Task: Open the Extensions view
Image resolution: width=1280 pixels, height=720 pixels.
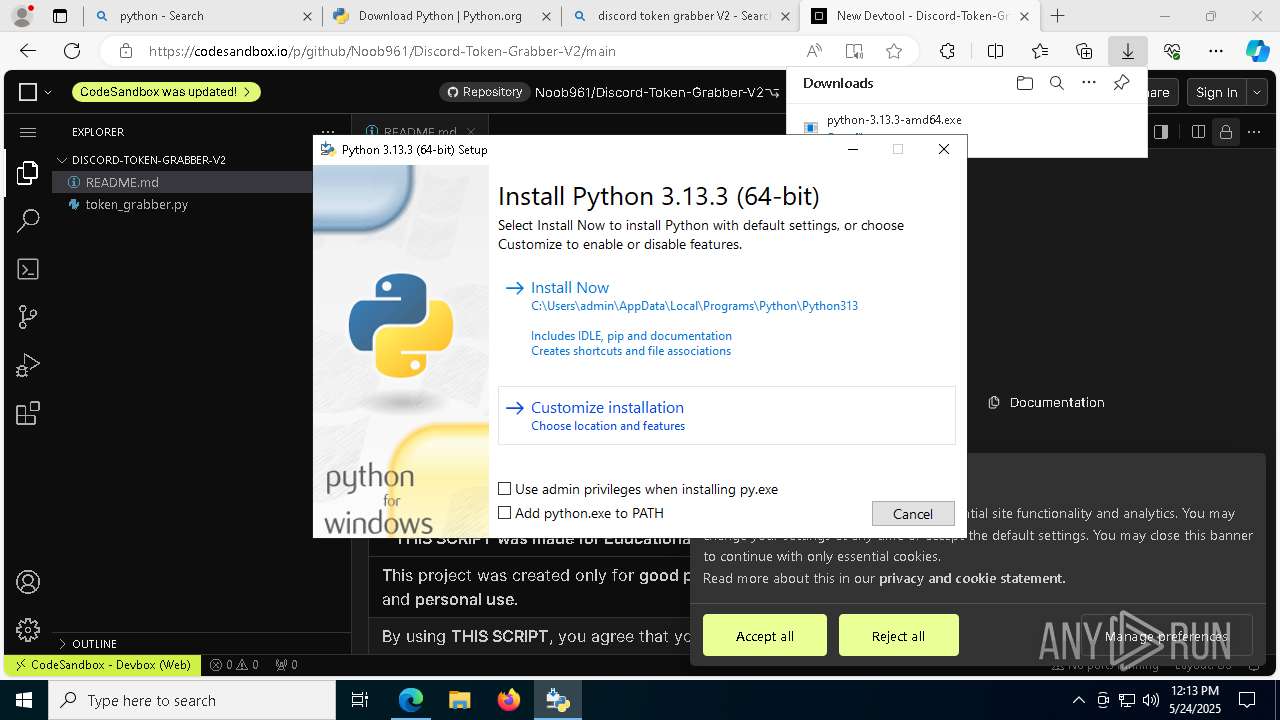Action: click(x=28, y=413)
